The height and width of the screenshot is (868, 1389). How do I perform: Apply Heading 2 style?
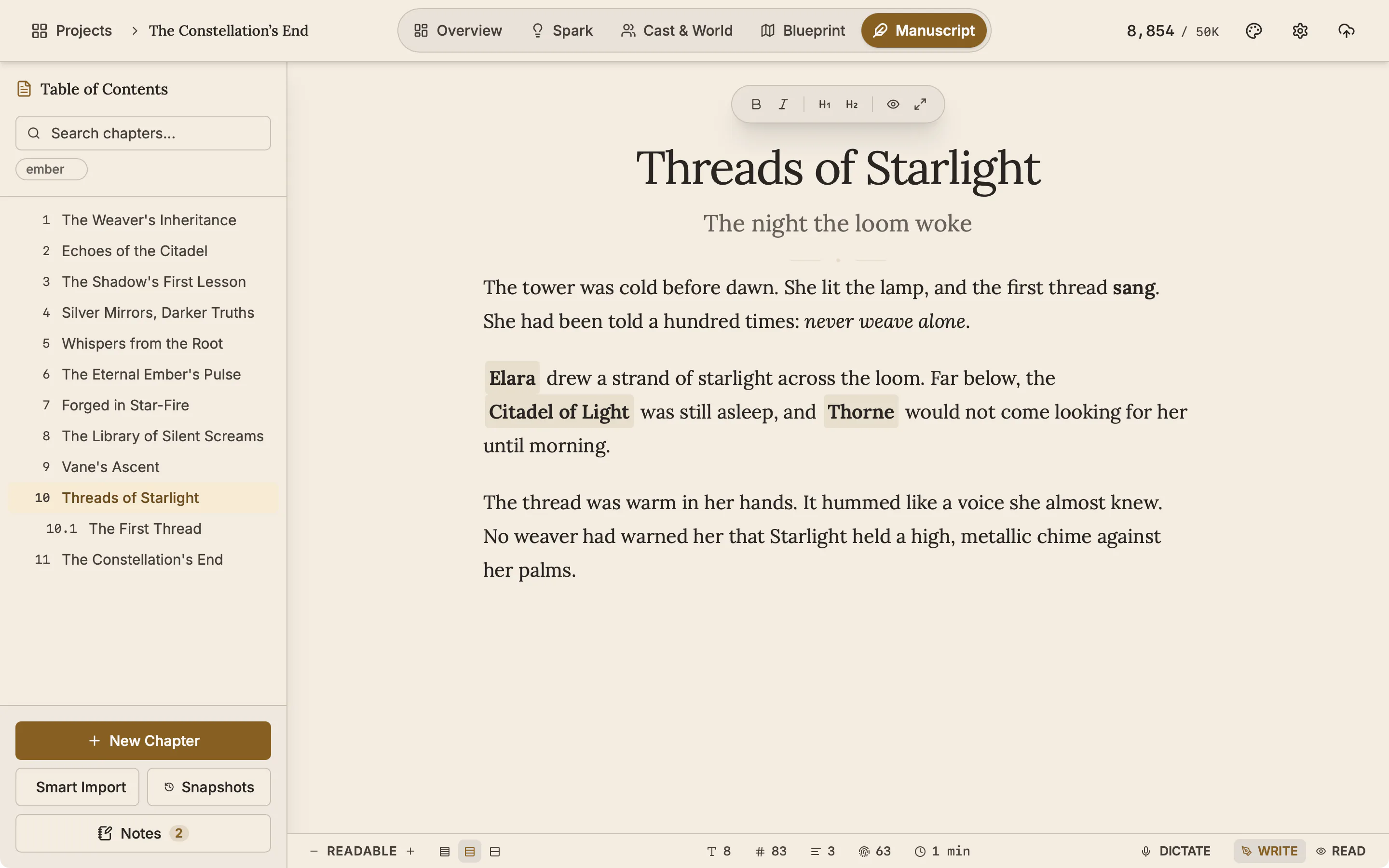852,105
